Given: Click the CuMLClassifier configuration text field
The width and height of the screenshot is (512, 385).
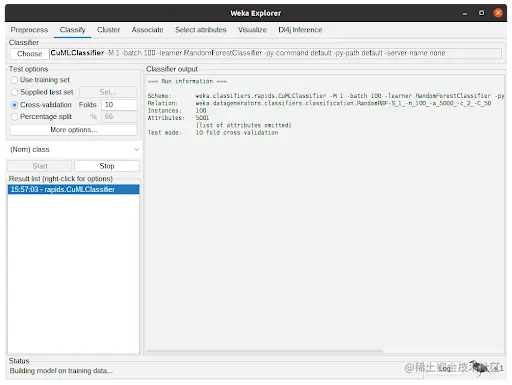Looking at the screenshot, I should (275, 53).
